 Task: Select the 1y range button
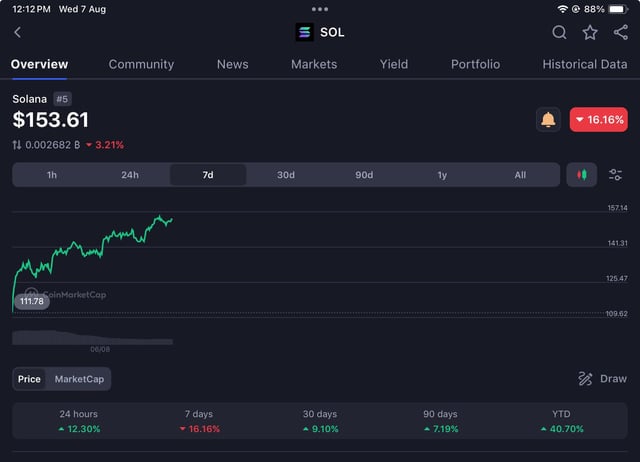442,175
